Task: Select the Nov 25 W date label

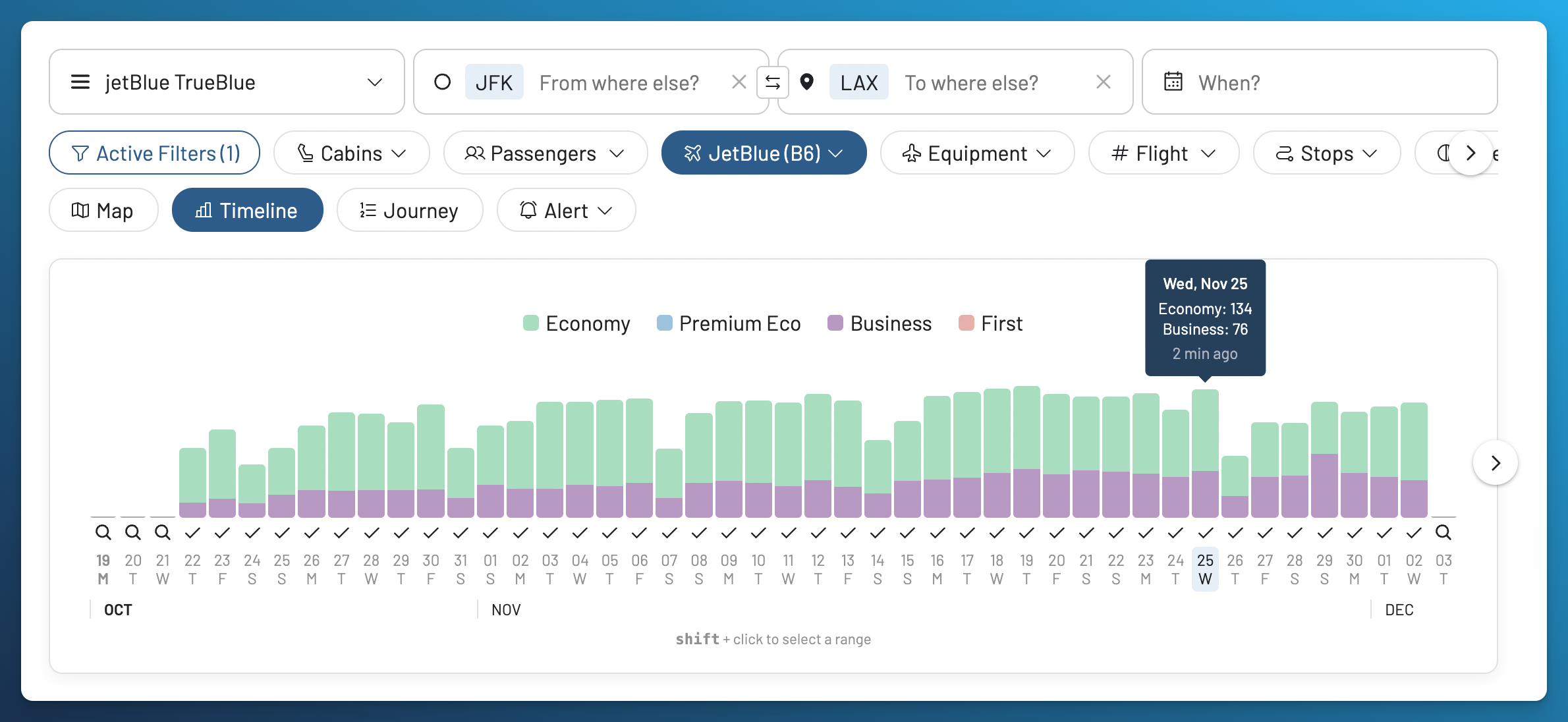Action: click(x=1206, y=569)
